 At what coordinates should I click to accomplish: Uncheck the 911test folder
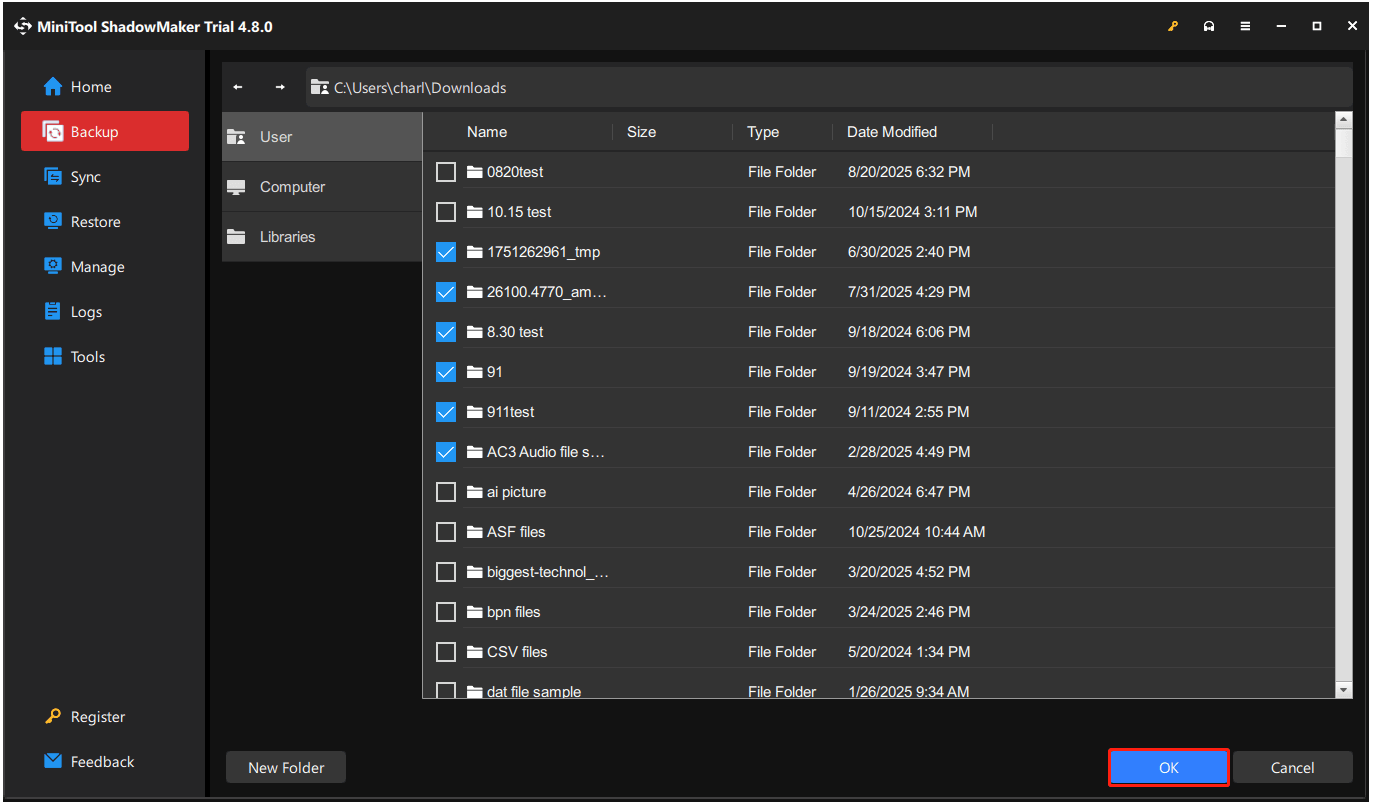[445, 411]
